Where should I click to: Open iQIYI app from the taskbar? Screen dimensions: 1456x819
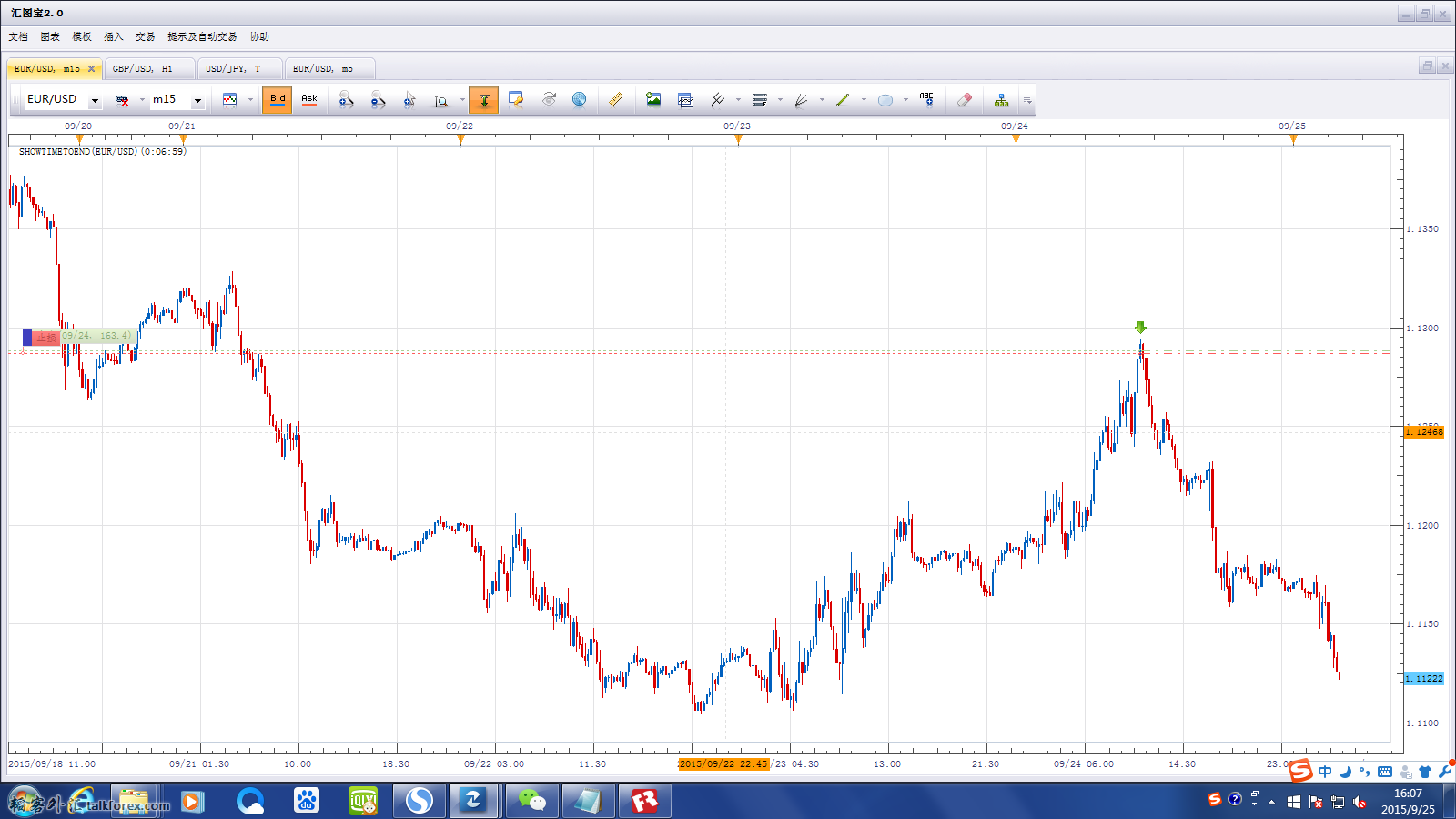click(x=363, y=801)
